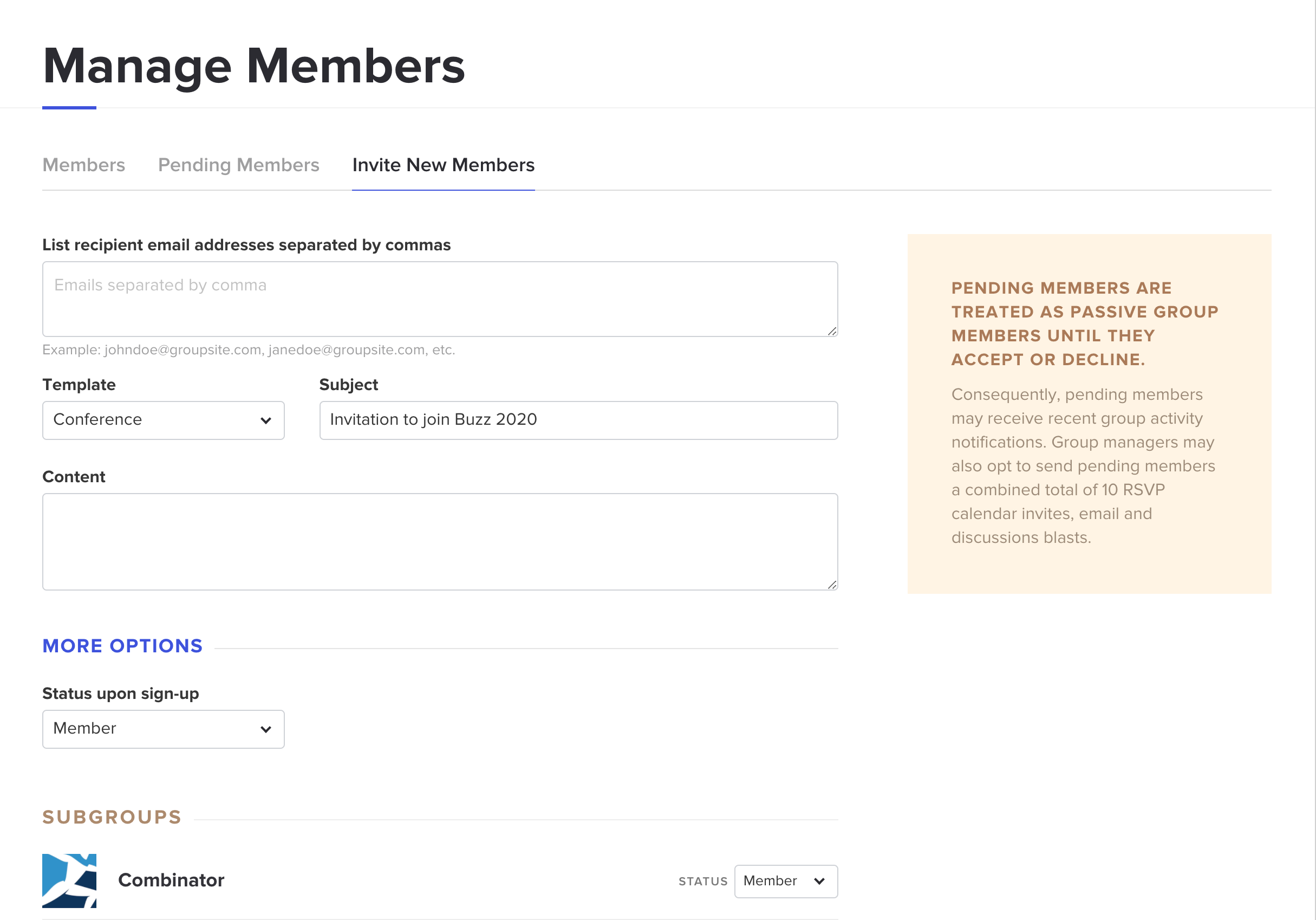Click the recipient email addresses text area
Image resolution: width=1316 pixels, height=920 pixels.
pos(439,299)
